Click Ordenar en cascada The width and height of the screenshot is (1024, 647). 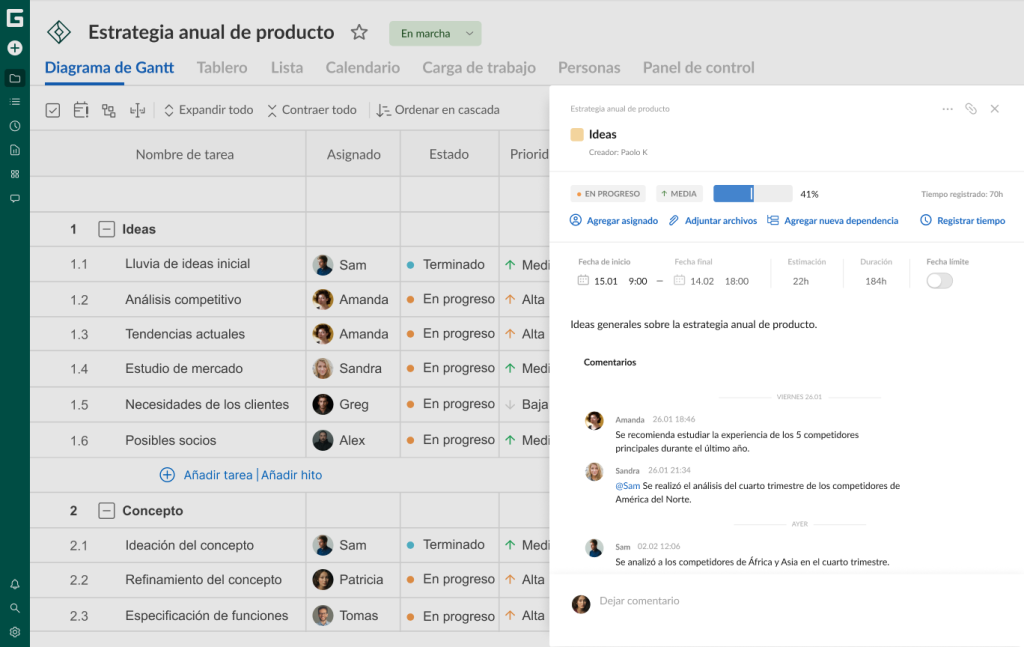[x=438, y=110]
